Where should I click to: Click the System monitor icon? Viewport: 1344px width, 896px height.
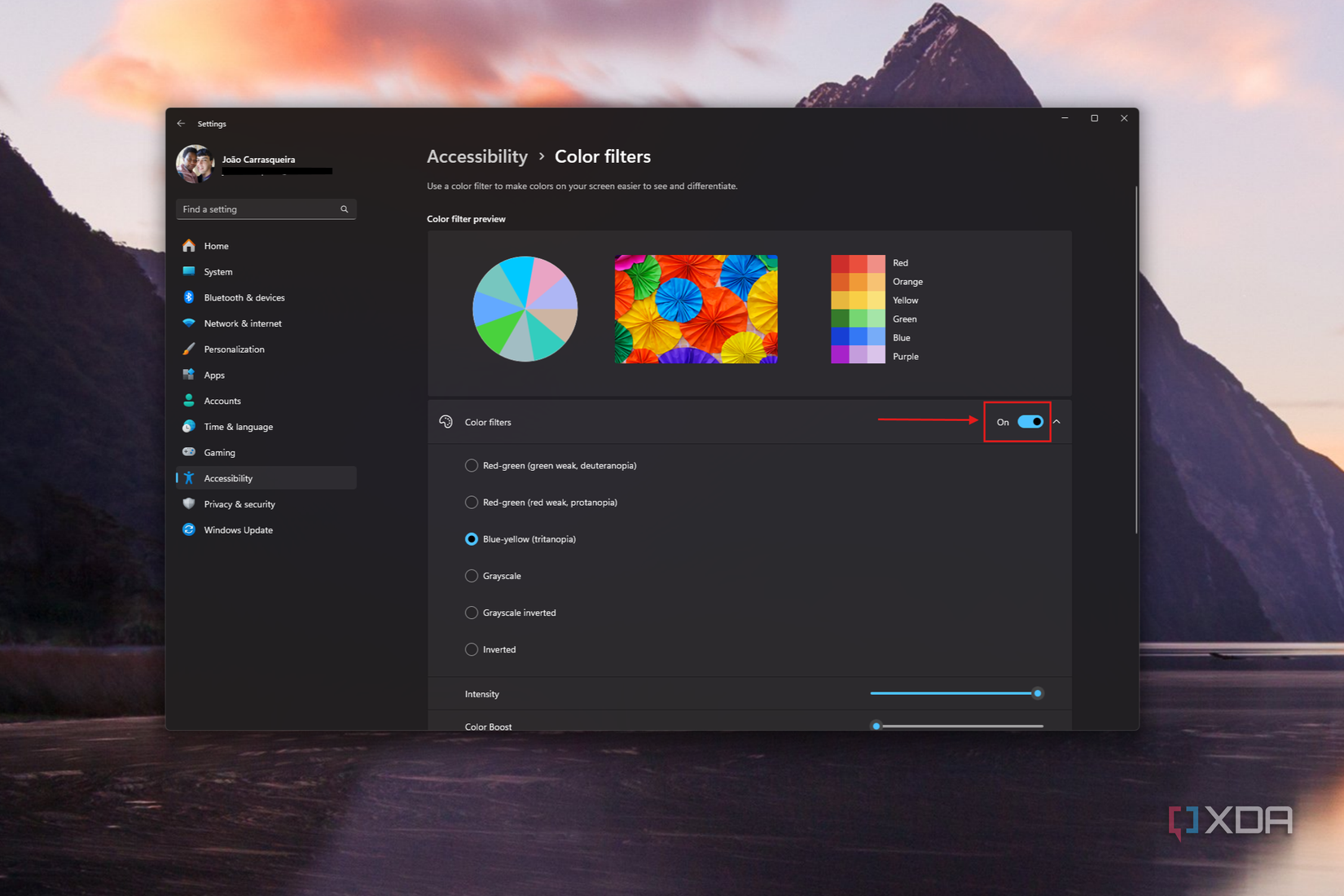[189, 271]
